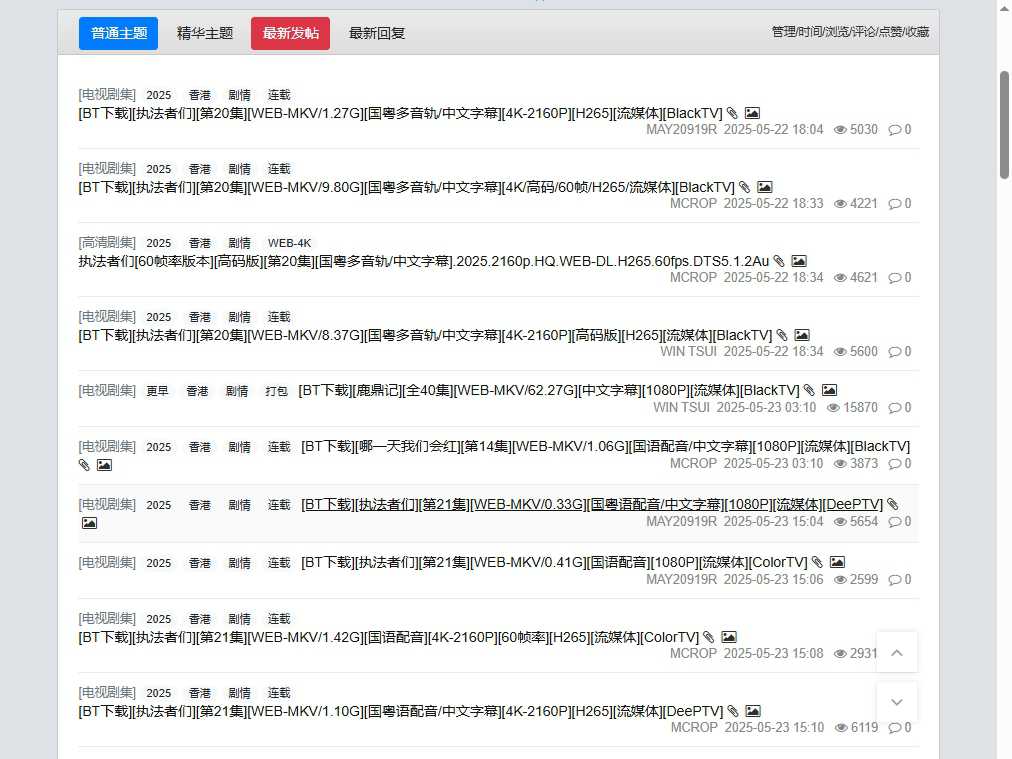
Task: Click username MCROP
Action: pos(693,203)
